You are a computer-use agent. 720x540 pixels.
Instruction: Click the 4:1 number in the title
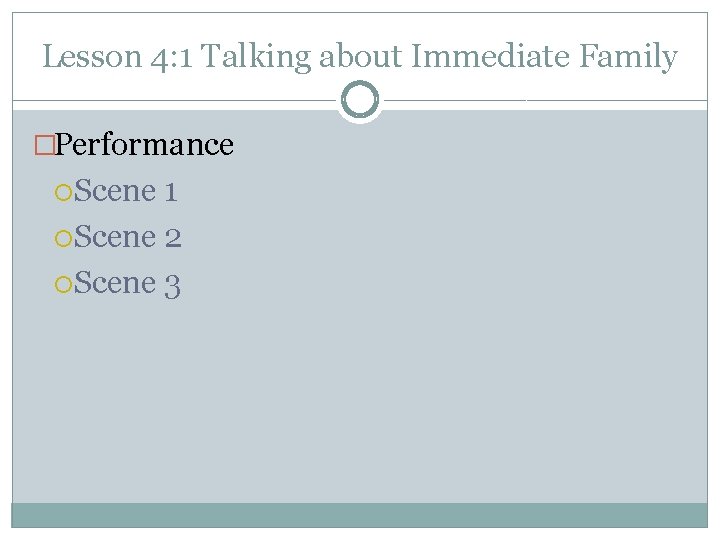coord(171,57)
